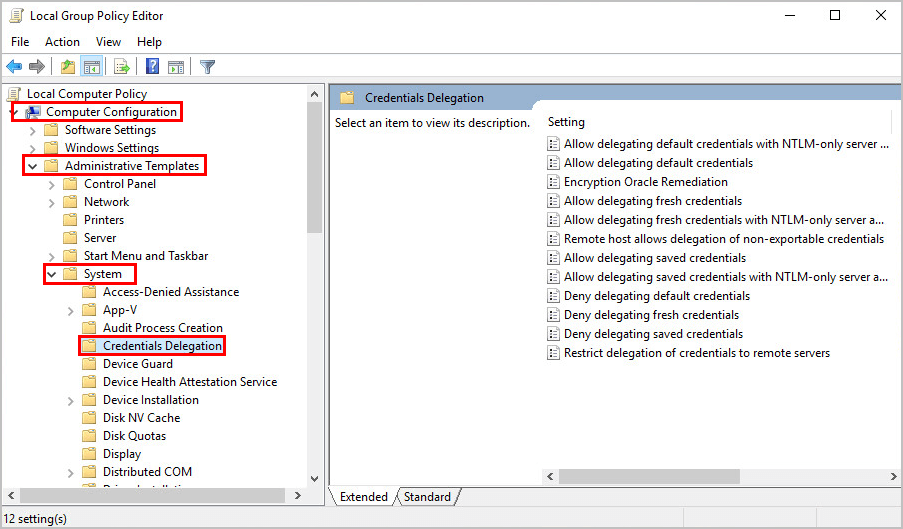903x529 pixels.
Task: Switch to the Standard tab
Action: coord(427,496)
